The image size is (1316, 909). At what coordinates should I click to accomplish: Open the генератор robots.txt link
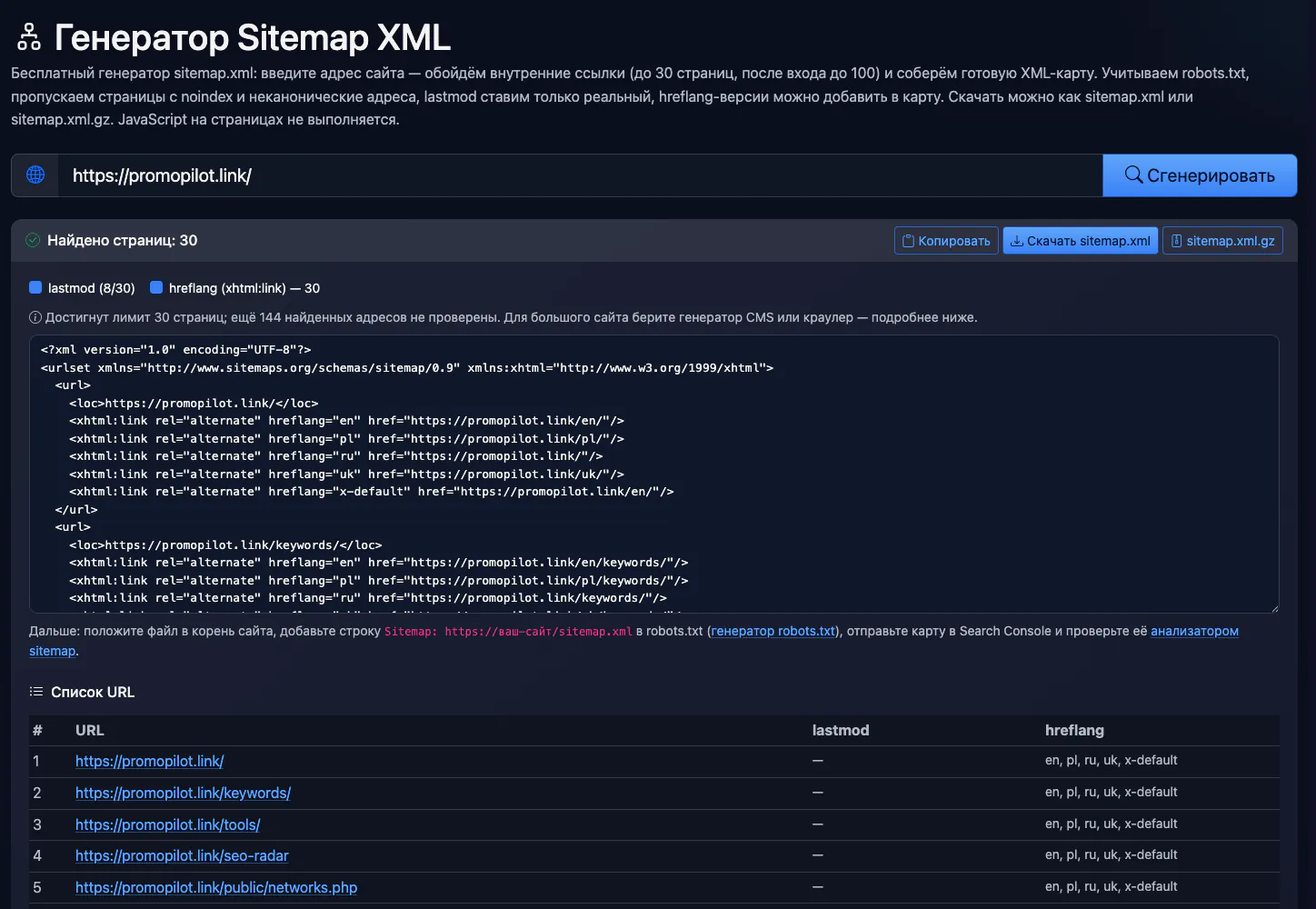tap(773, 631)
